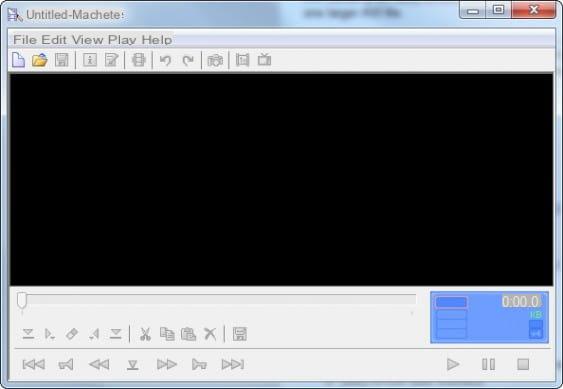This screenshot has height=389, width=563.
Task: Click the scissors Cut icon
Action: [x=145, y=334]
